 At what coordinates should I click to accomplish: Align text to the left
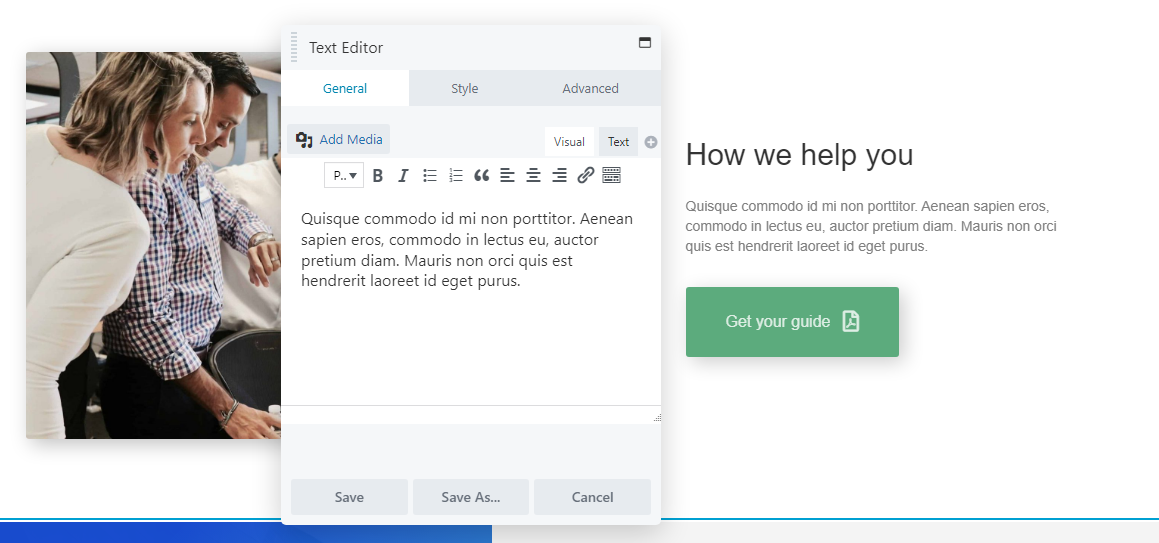[508, 176]
